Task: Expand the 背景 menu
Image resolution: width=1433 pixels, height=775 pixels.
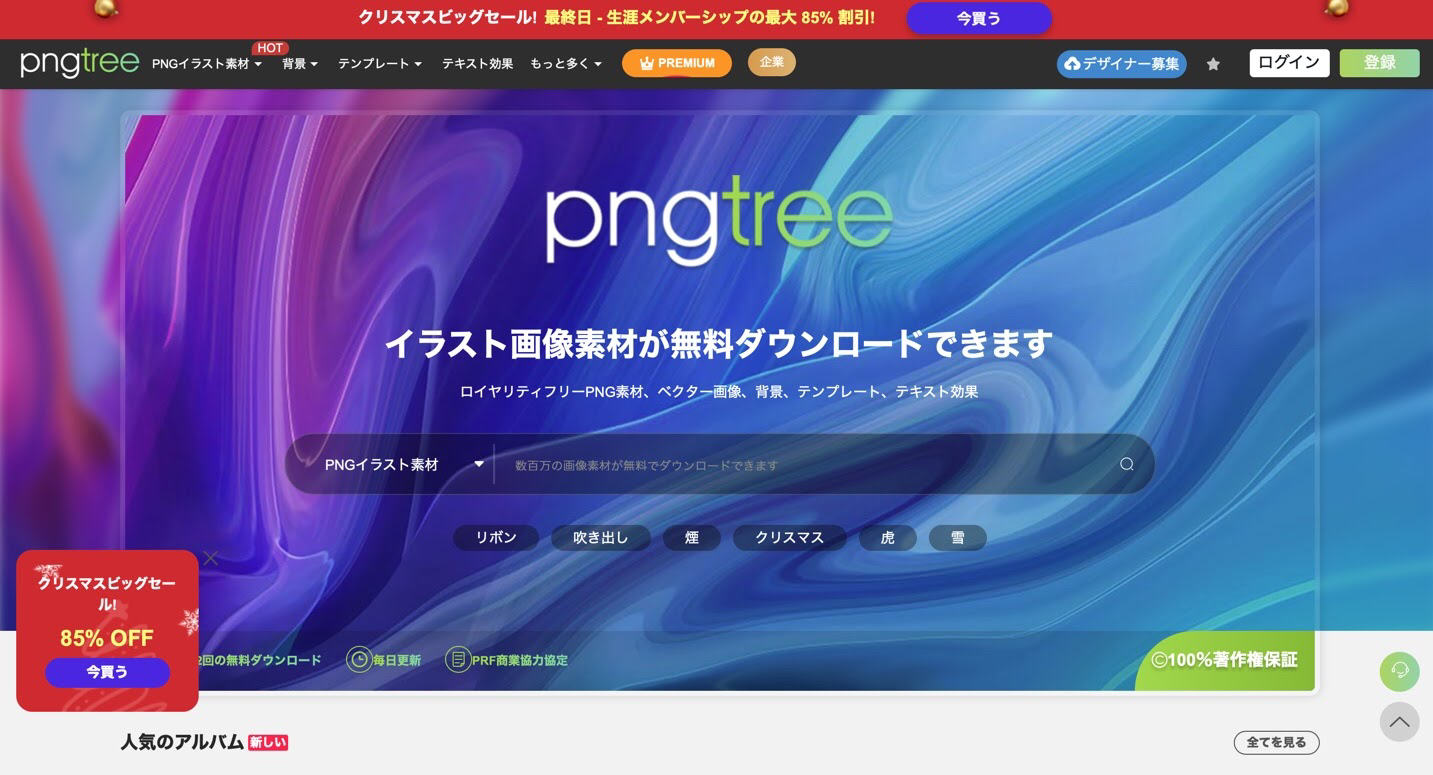Action: coord(300,64)
